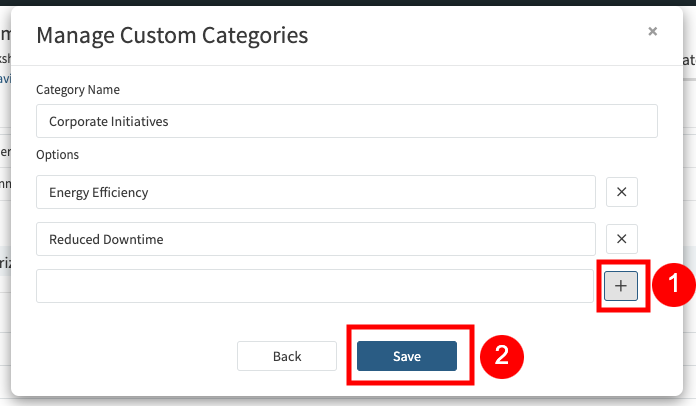Click the Category Name label
The image size is (696, 406).
point(78,89)
